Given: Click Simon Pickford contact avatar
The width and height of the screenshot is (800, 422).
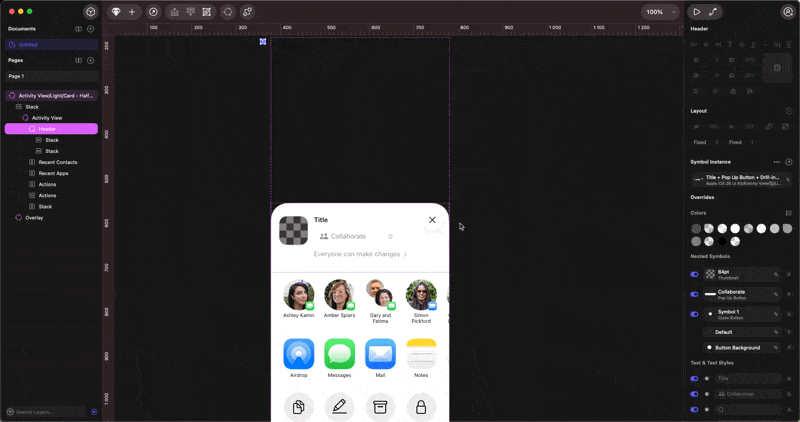Looking at the screenshot, I should coord(421,294).
